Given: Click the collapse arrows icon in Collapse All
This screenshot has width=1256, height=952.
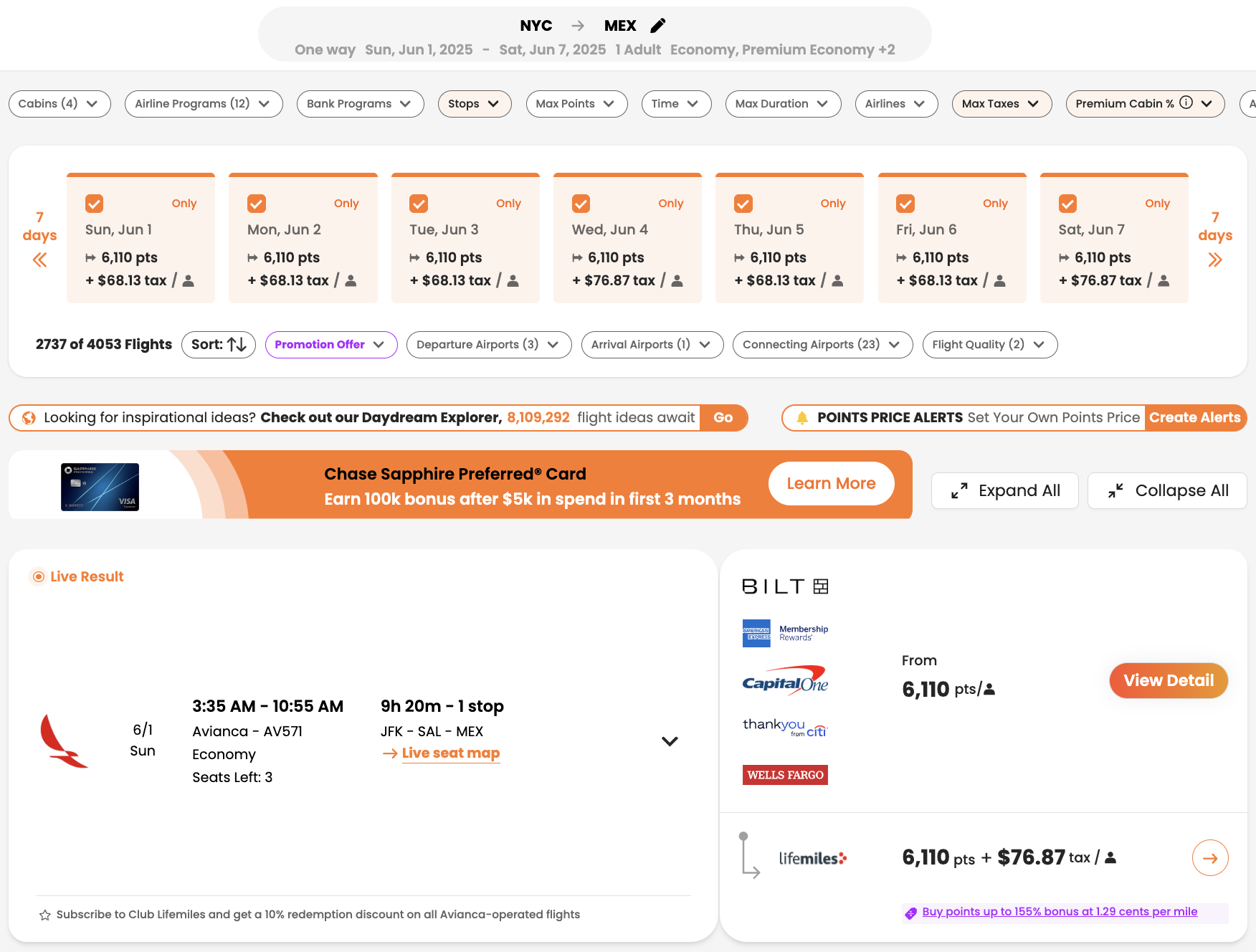Looking at the screenshot, I should pos(1115,491).
